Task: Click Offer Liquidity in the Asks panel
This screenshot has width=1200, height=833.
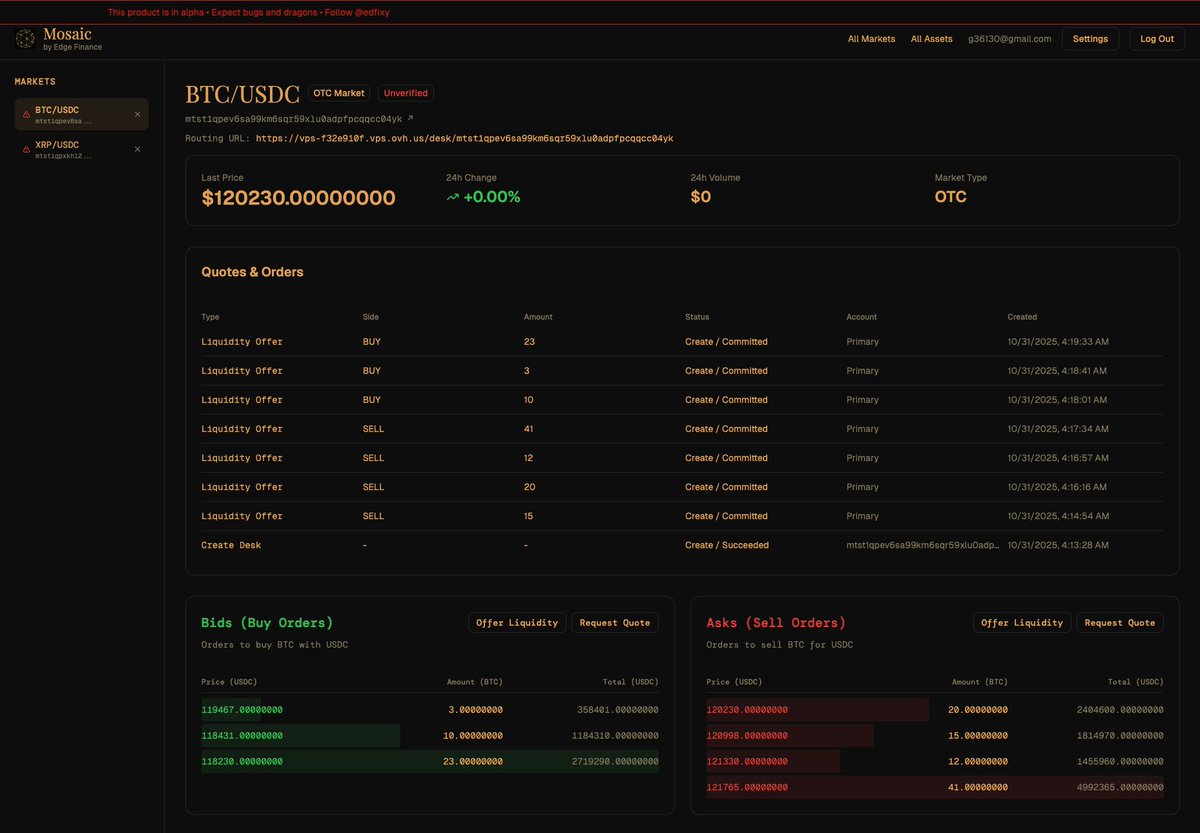Action: point(1022,622)
